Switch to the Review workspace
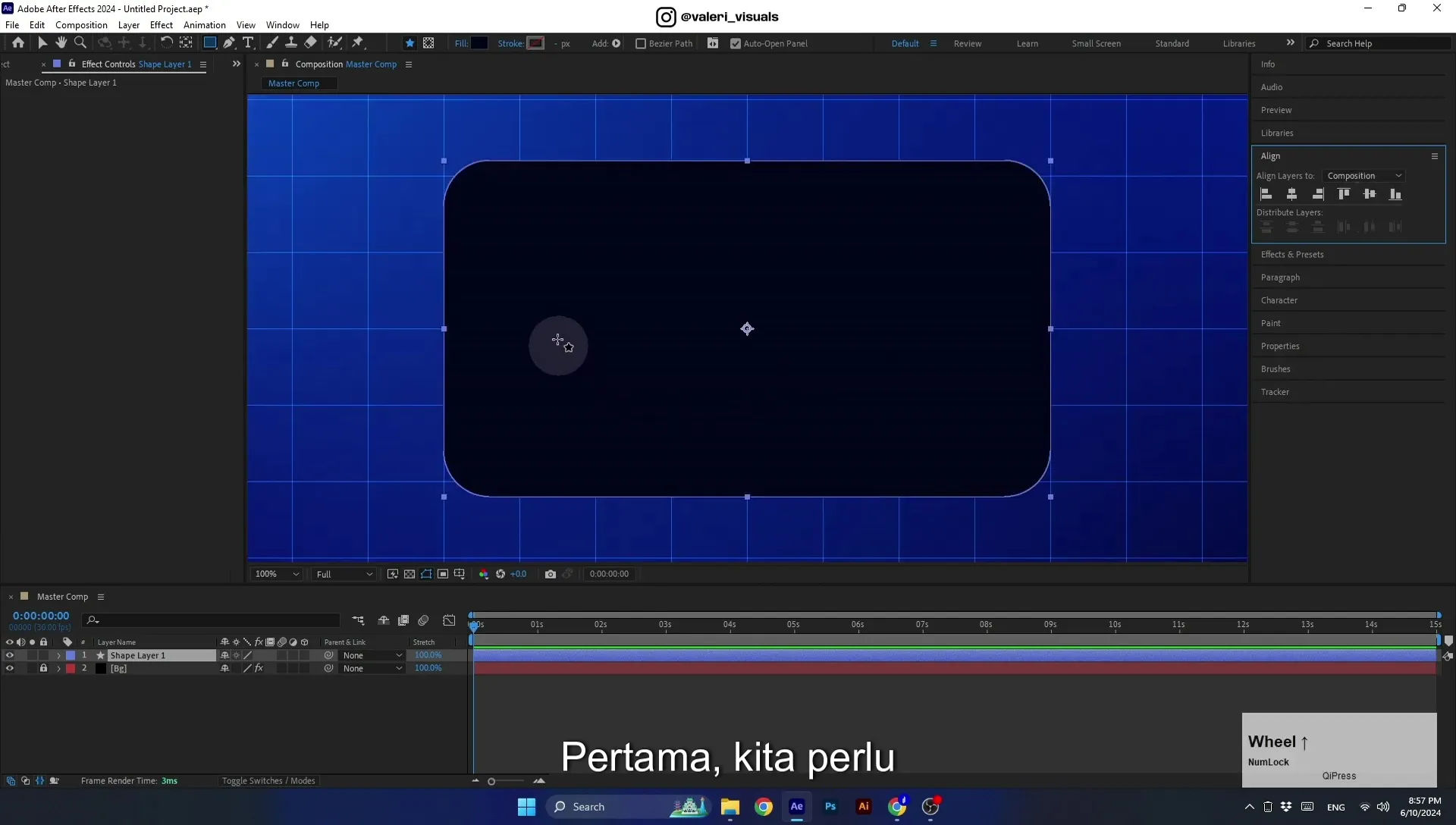The image size is (1456, 825). [x=967, y=44]
